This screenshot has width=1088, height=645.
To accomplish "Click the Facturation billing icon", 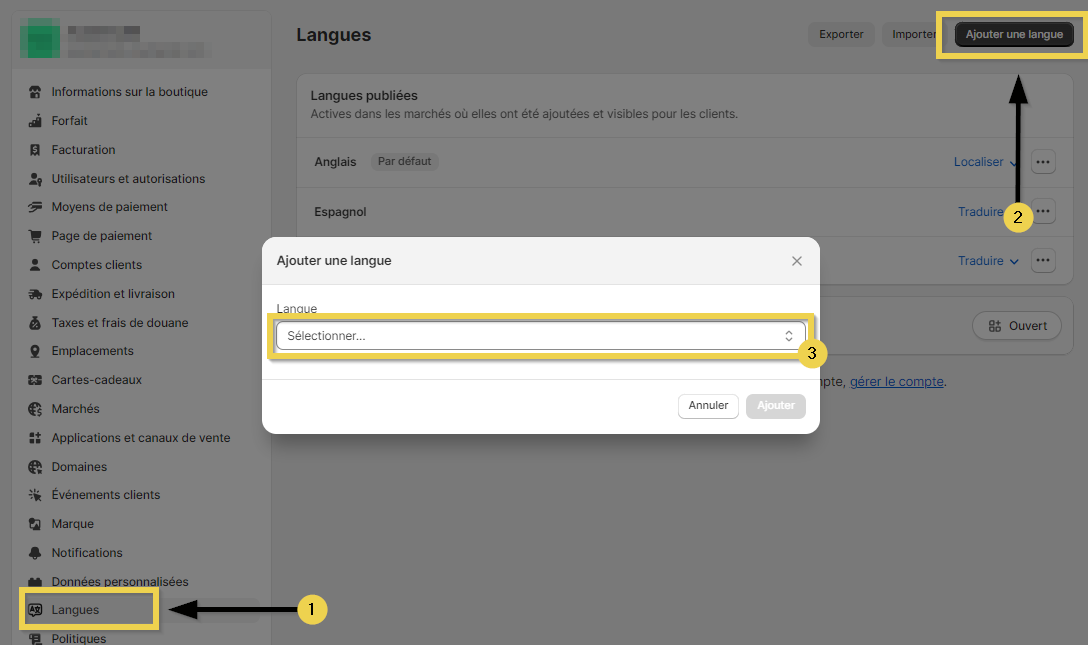I will 35,150.
